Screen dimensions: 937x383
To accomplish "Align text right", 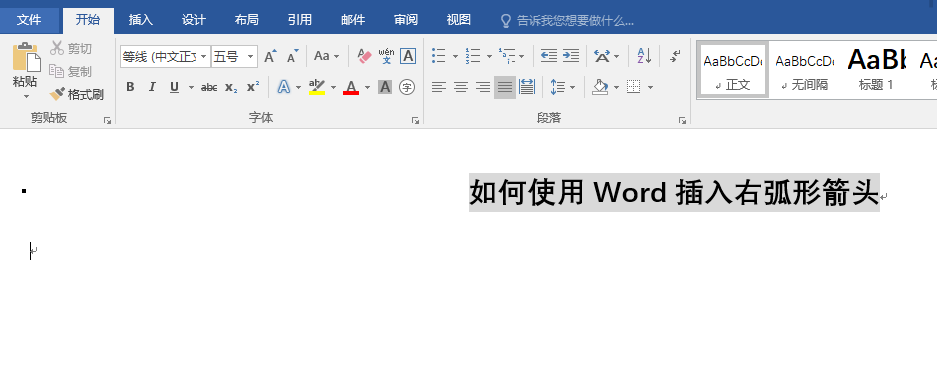I will tap(483, 88).
